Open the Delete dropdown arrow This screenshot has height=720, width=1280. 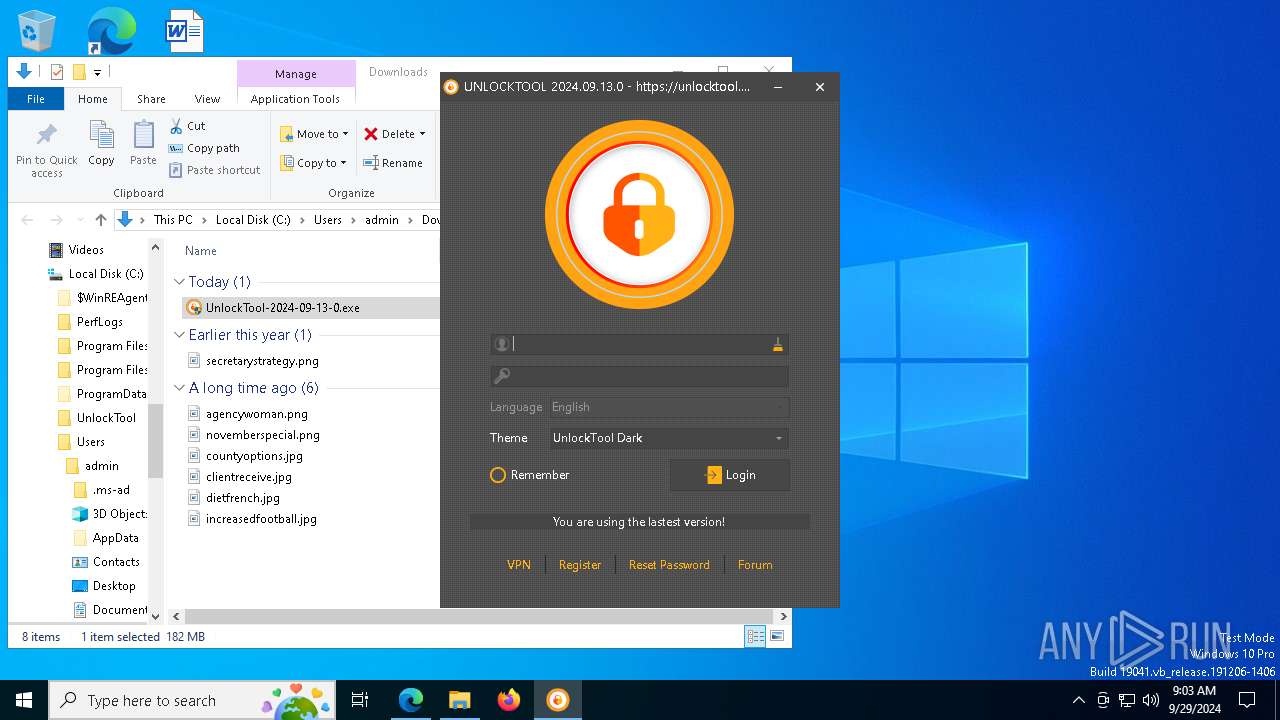(422, 134)
